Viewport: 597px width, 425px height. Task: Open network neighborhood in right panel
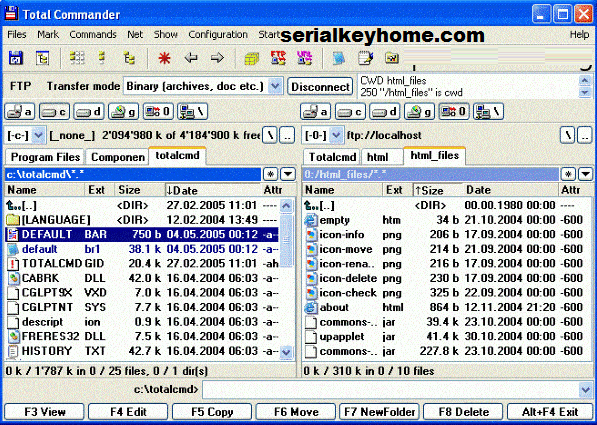(488, 112)
